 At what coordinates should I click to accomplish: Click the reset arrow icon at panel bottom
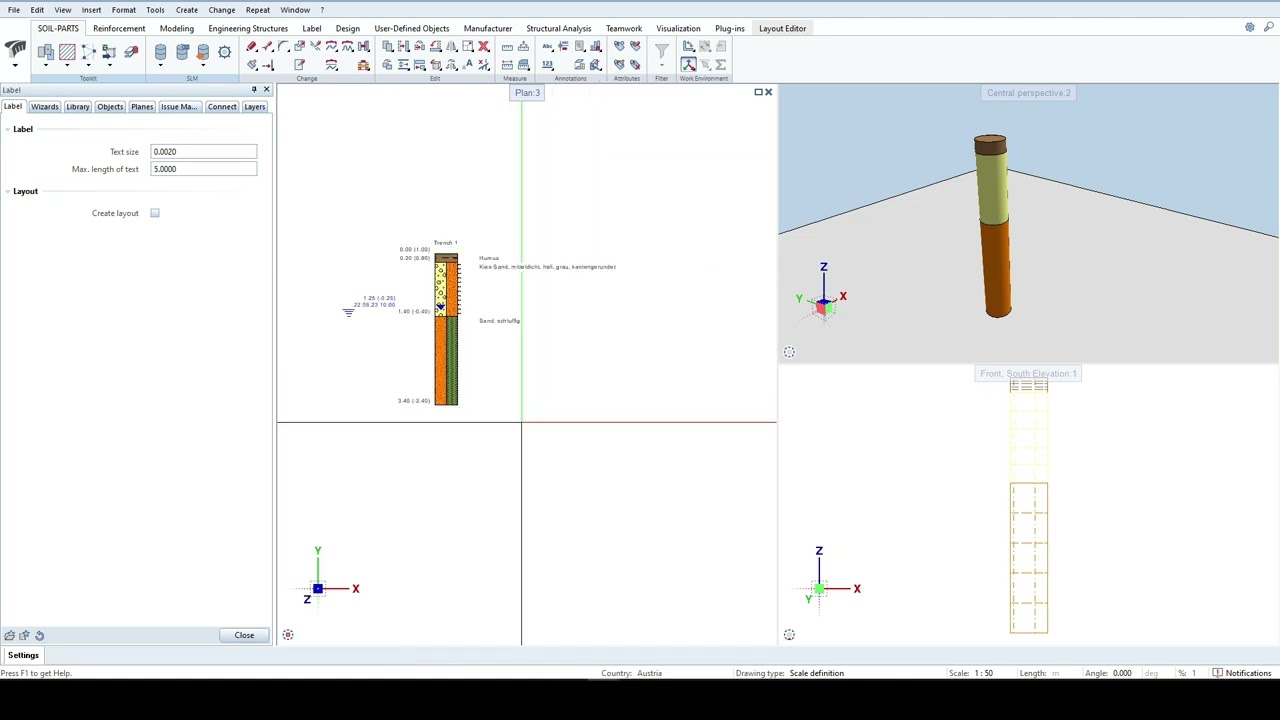click(x=39, y=635)
